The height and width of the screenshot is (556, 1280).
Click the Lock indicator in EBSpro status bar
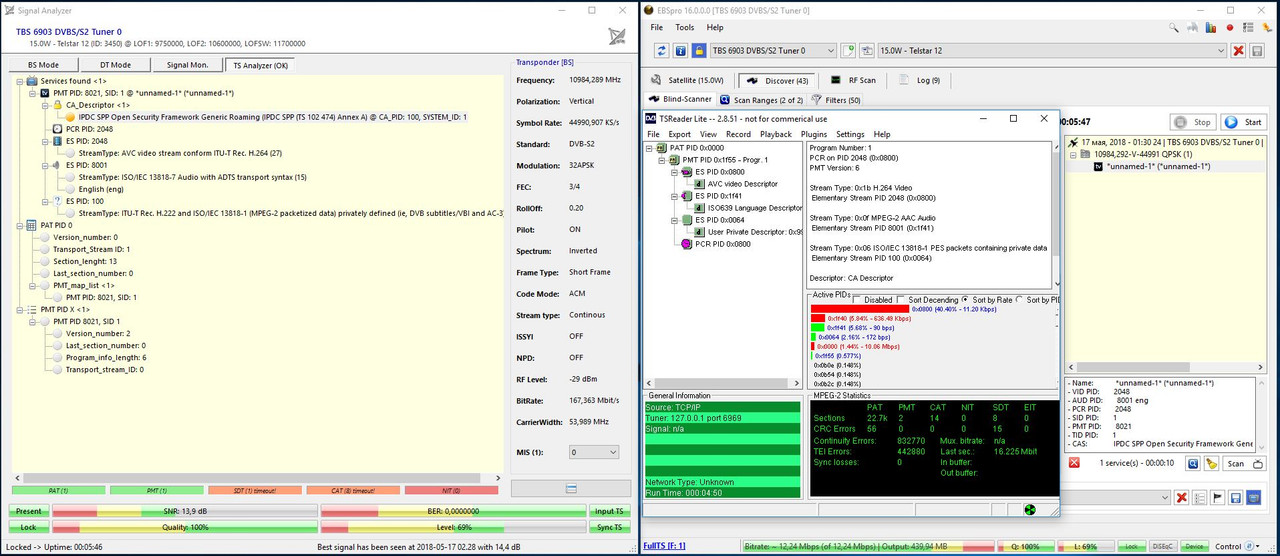tap(1132, 547)
